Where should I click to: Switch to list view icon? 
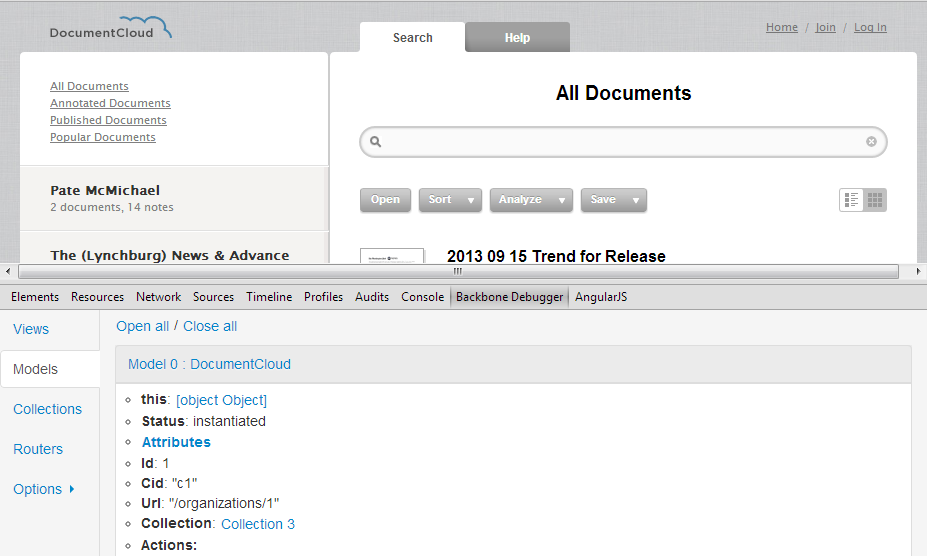pos(851,200)
